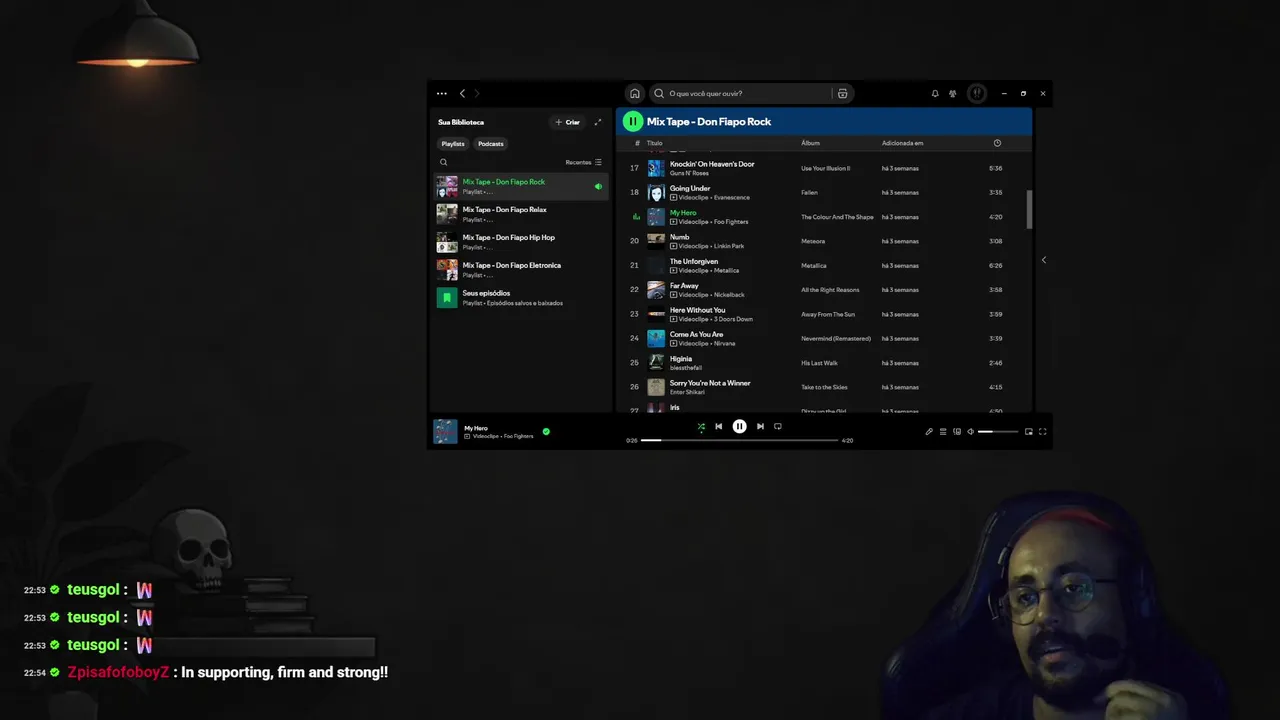Select the Podcasts filter chip
Image resolution: width=1280 pixels, height=720 pixels.
point(491,144)
